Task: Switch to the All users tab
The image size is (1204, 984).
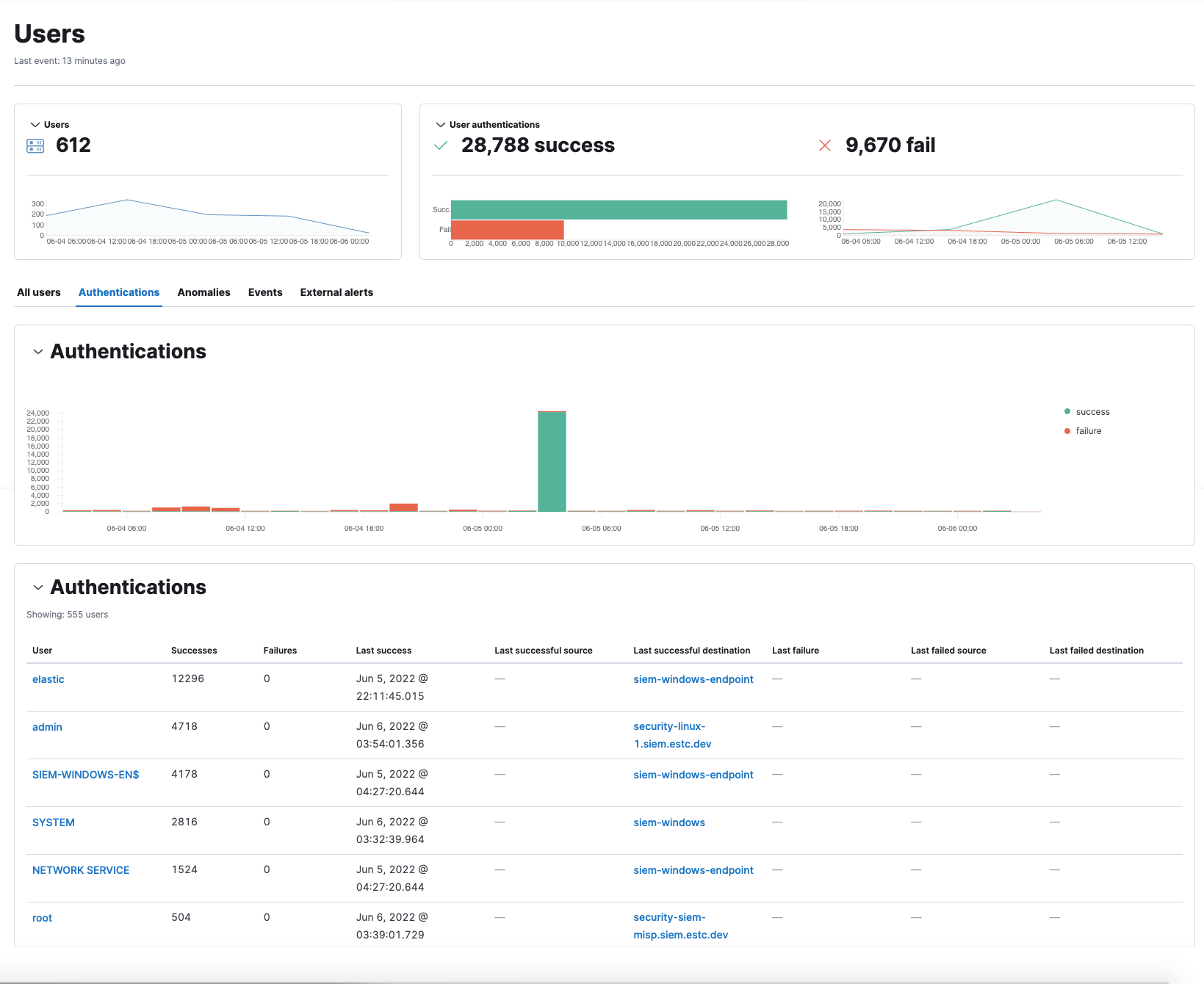Action: [x=39, y=292]
